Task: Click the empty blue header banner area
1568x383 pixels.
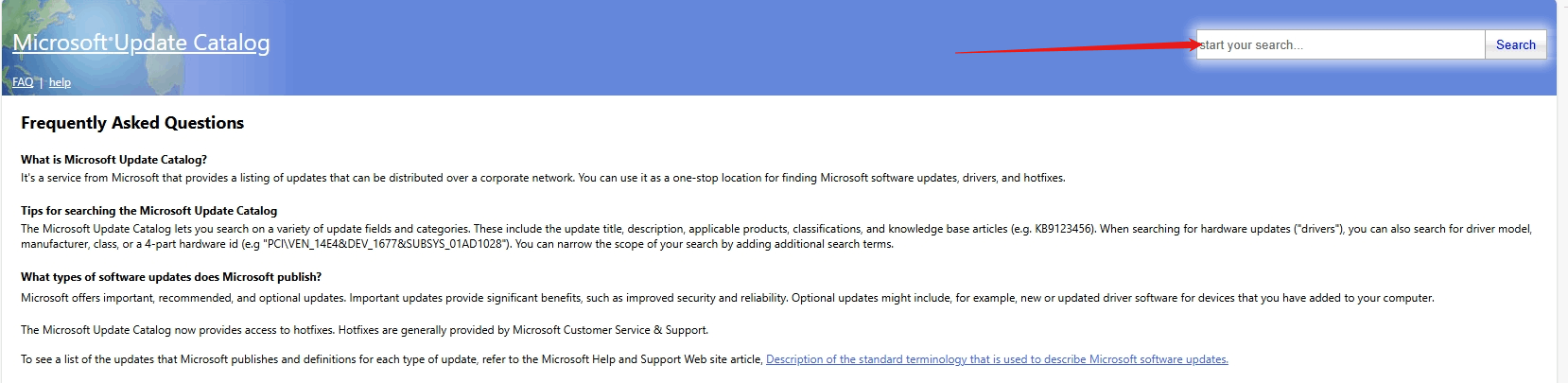Action: (662, 47)
